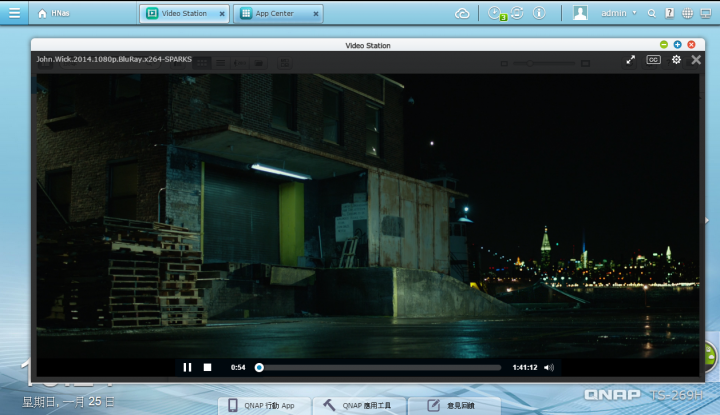Close the App Center taskbar tab
Image resolution: width=720 pixels, height=415 pixels.
(x=316, y=14)
